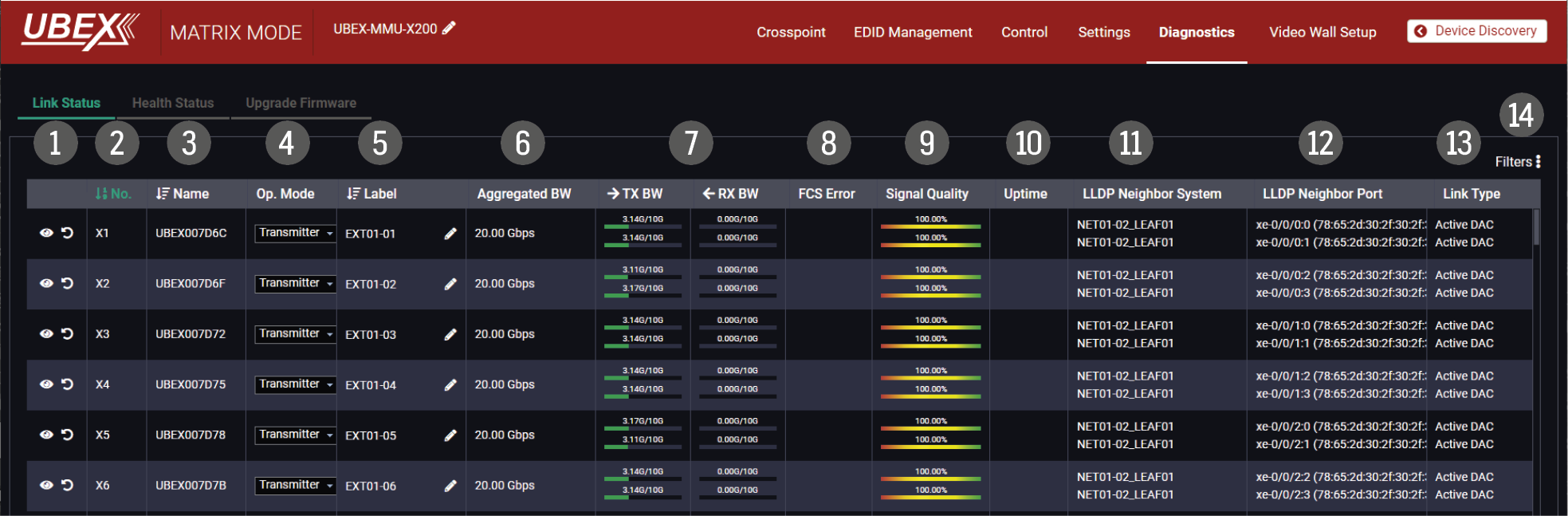Image resolution: width=1568 pixels, height=516 pixels.
Task: Edit the EXT01-05 label
Action: pyautogui.click(x=450, y=435)
